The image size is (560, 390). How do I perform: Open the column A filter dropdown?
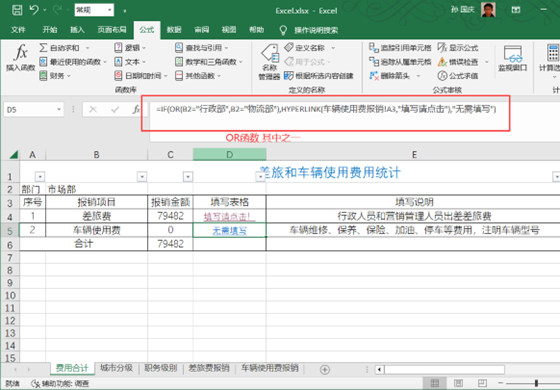click(x=40, y=176)
